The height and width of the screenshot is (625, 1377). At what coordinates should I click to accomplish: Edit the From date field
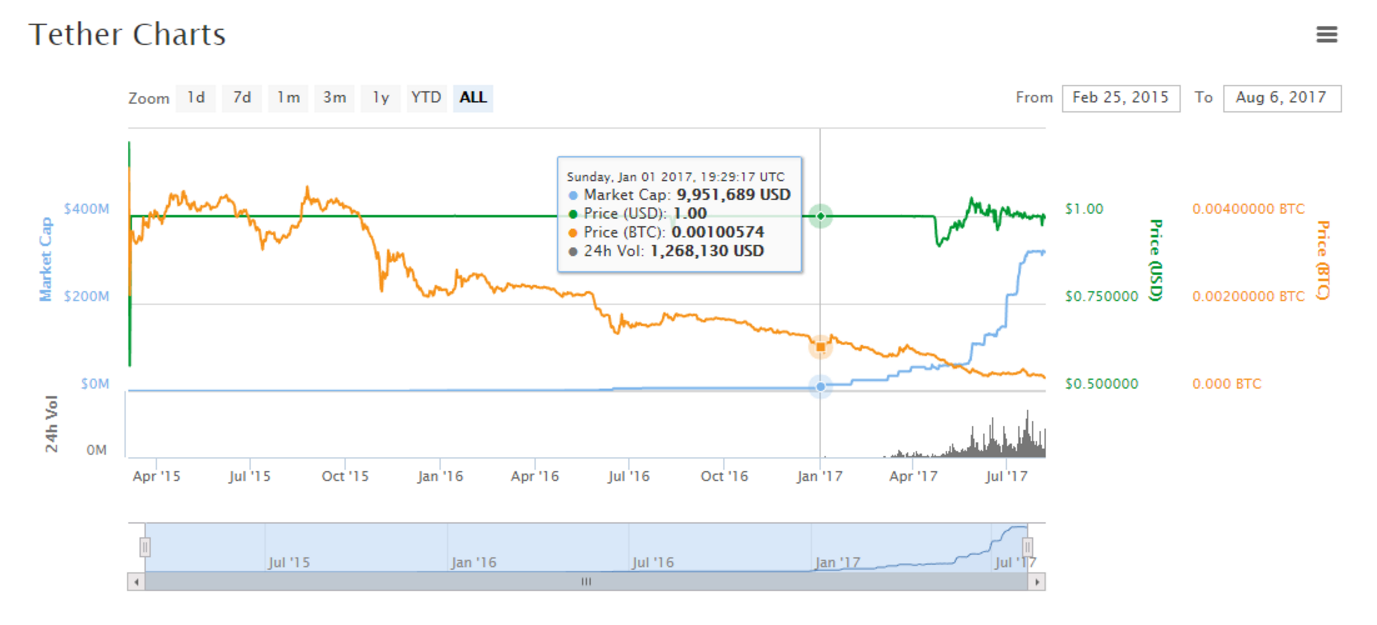[1121, 98]
